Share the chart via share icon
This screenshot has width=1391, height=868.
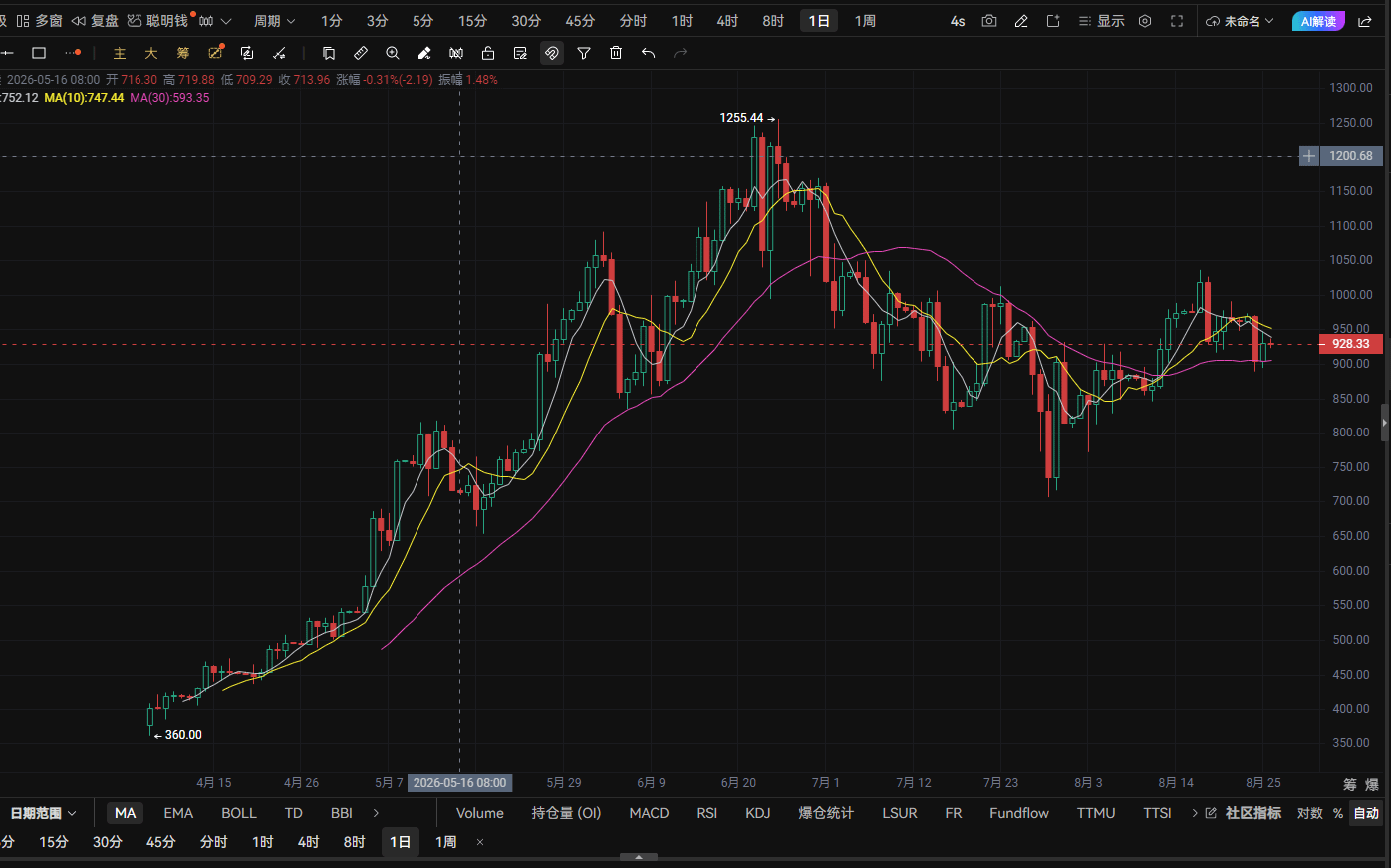[1365, 21]
